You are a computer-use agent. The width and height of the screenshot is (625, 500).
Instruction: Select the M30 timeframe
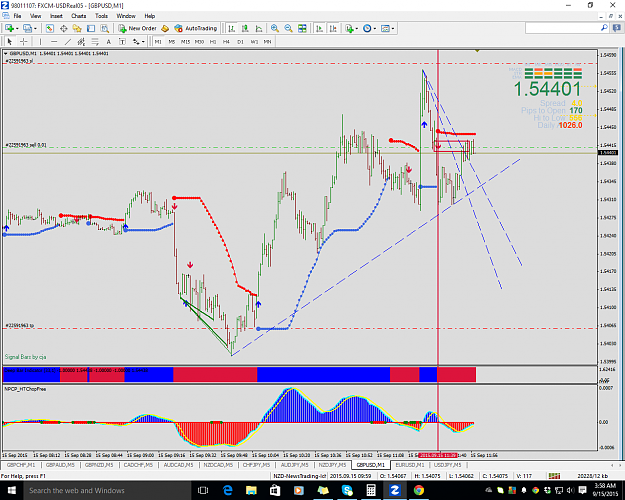199,41
